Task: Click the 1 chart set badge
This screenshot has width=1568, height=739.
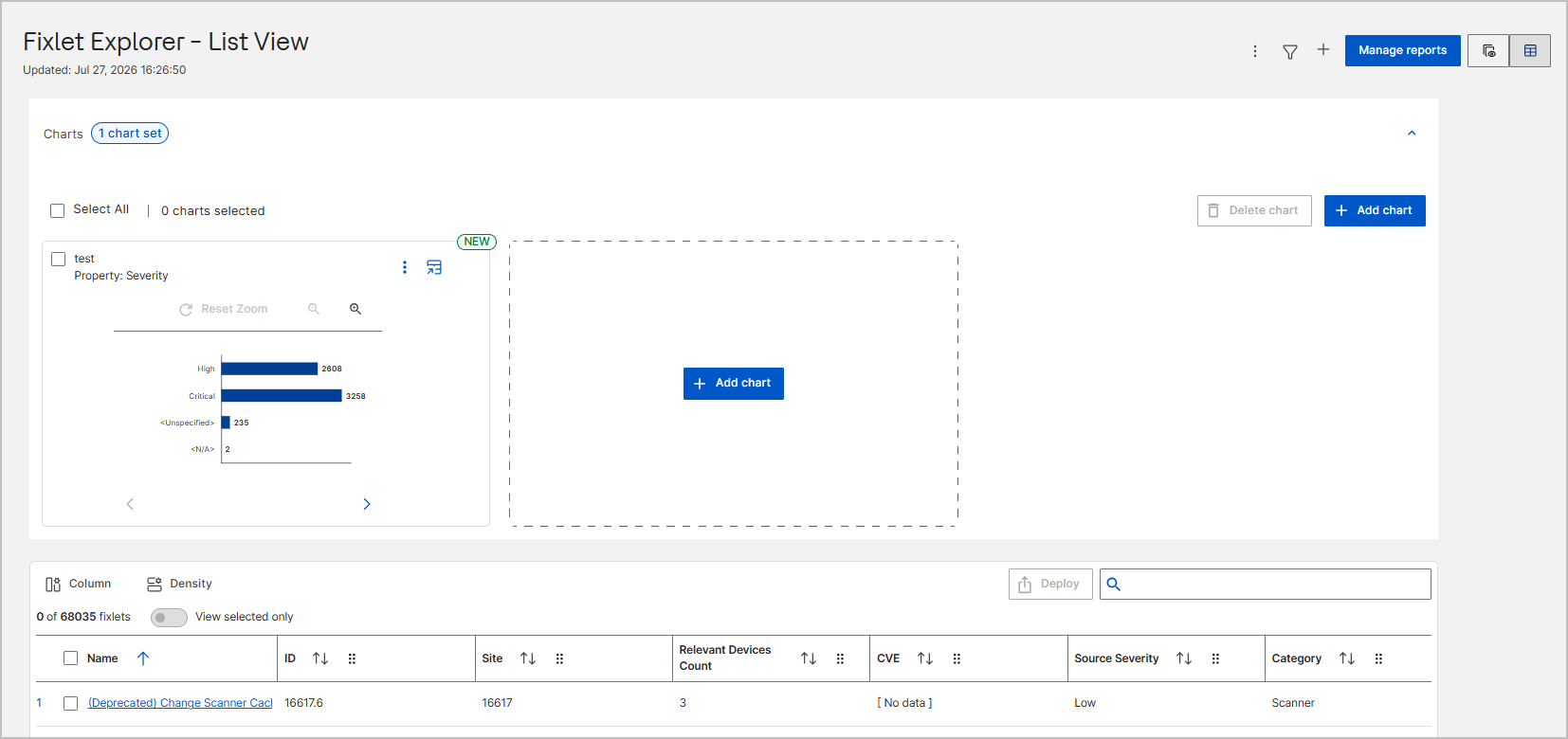Action: tap(130, 134)
